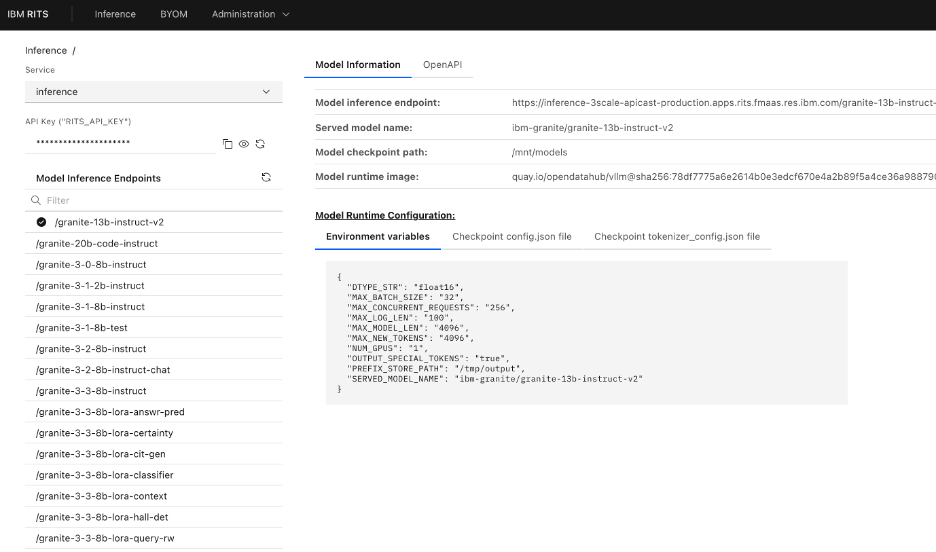
Task: Select the Model Information tab
Action: [357, 65]
